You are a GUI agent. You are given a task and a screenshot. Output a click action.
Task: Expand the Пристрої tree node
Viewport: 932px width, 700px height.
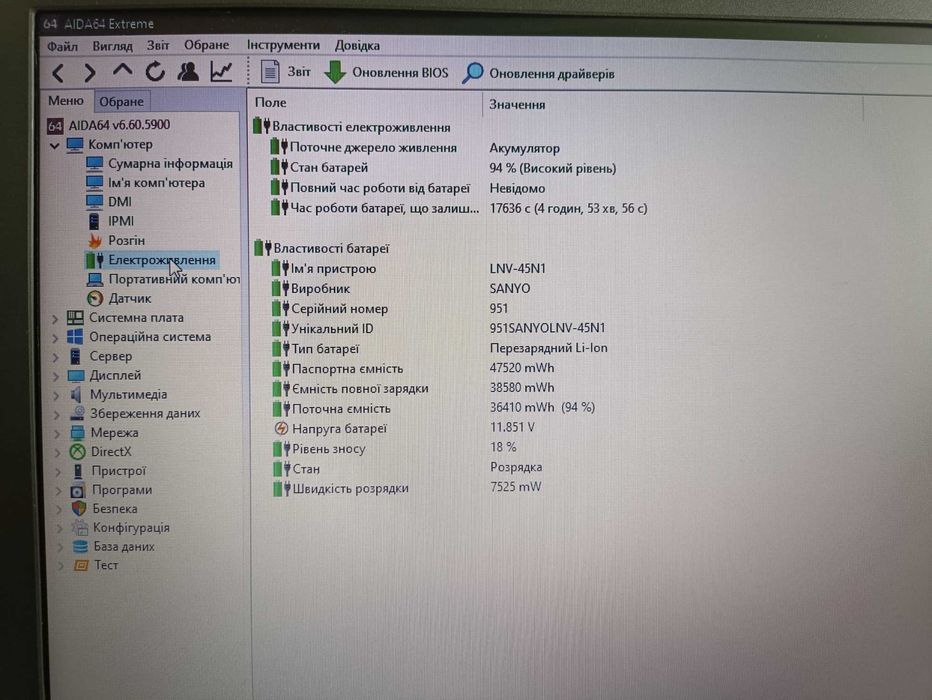[59, 471]
